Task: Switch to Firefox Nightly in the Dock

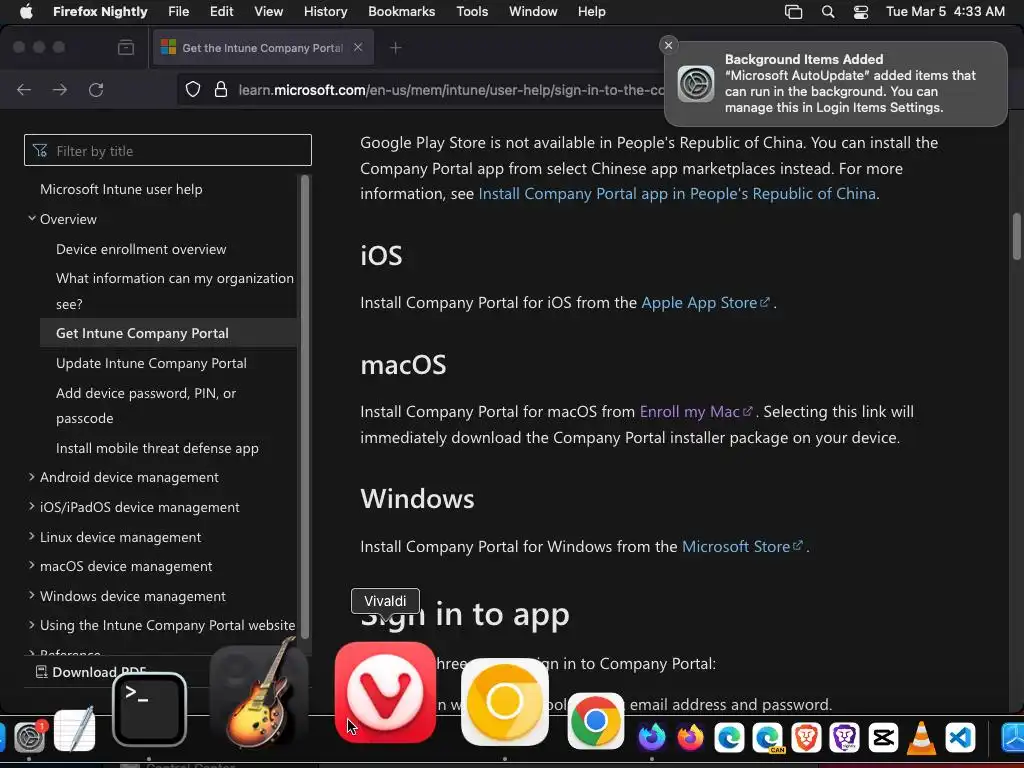Action: pos(652,737)
